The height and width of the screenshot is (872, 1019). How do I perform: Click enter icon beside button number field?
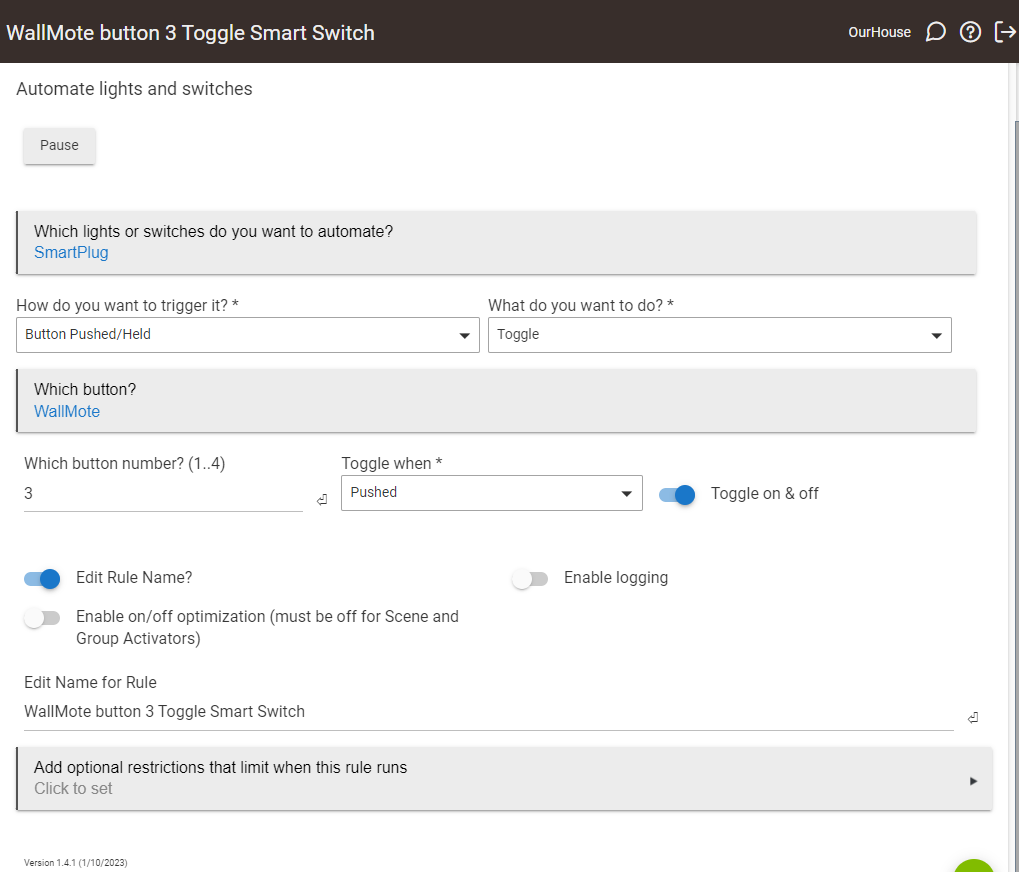click(321, 500)
